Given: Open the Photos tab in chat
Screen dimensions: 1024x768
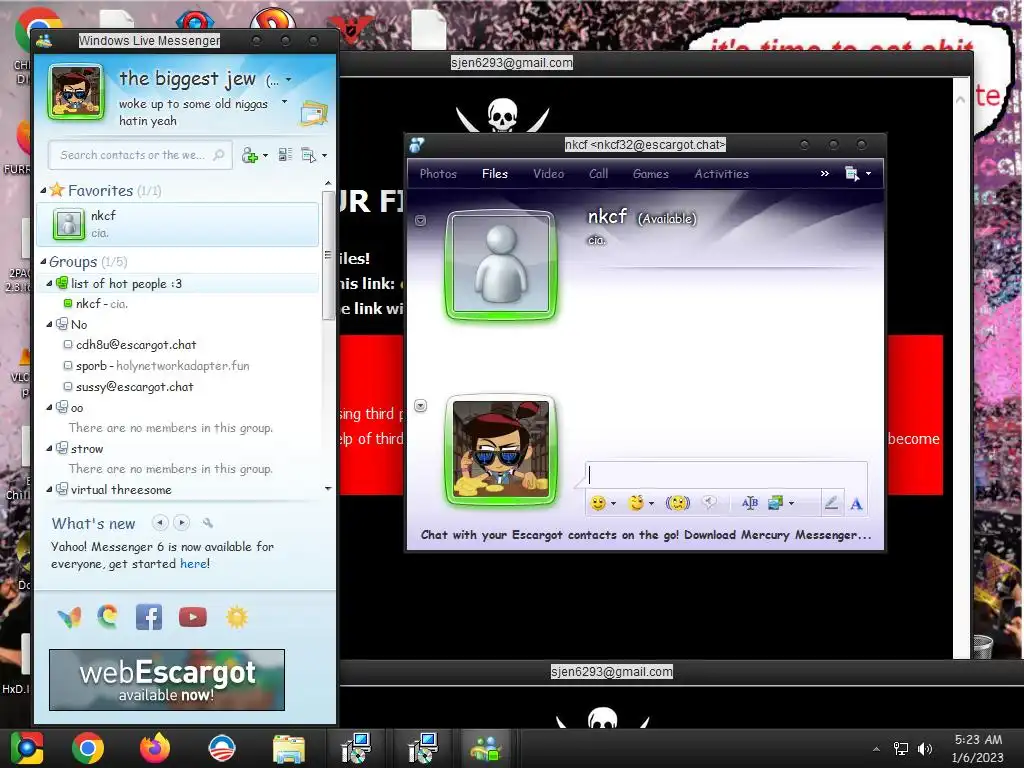Looking at the screenshot, I should (x=438, y=174).
